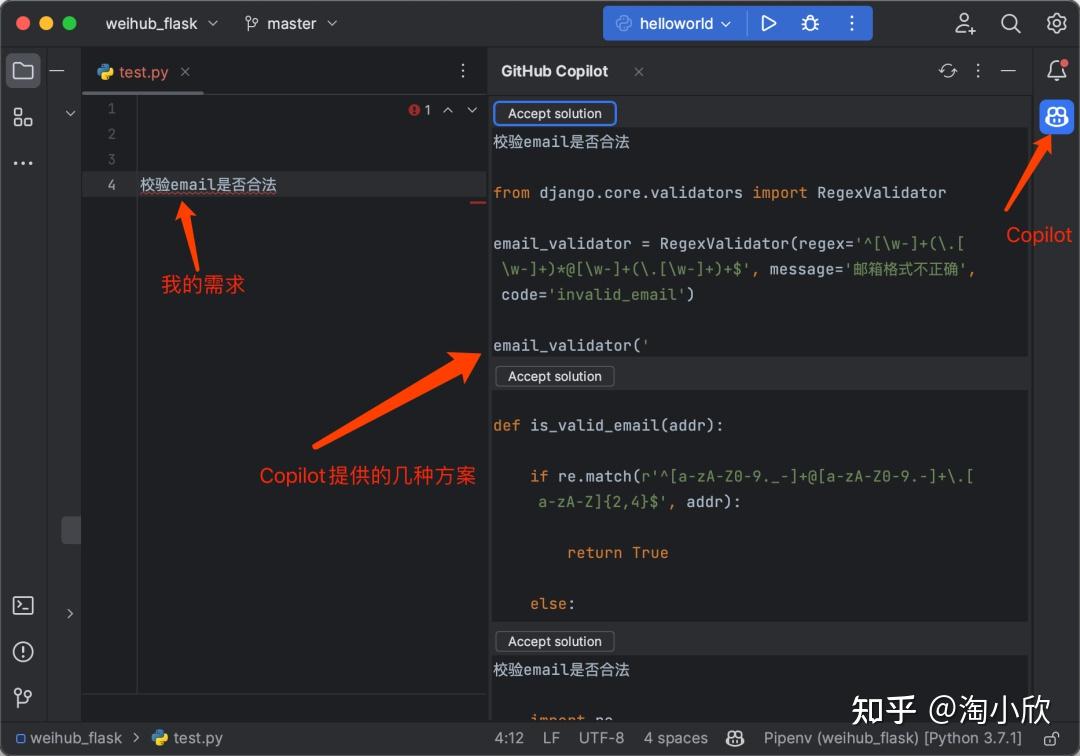
Task: Open the weihub_flask project dropdown
Action: (162, 23)
